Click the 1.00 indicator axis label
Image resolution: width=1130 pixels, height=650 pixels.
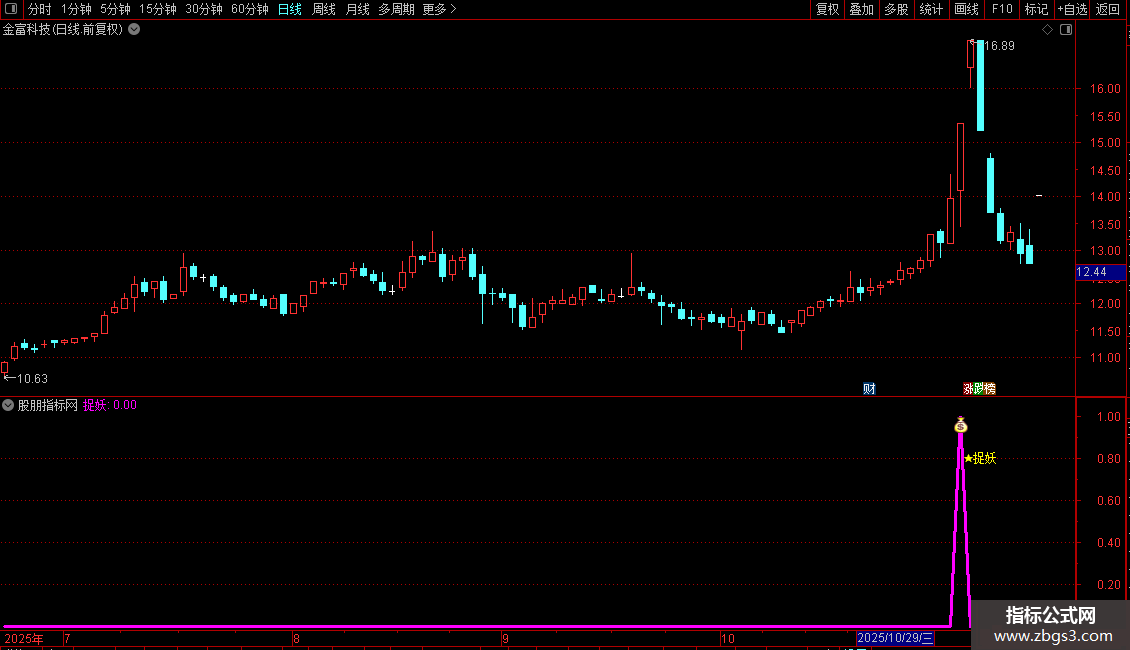click(x=1108, y=417)
